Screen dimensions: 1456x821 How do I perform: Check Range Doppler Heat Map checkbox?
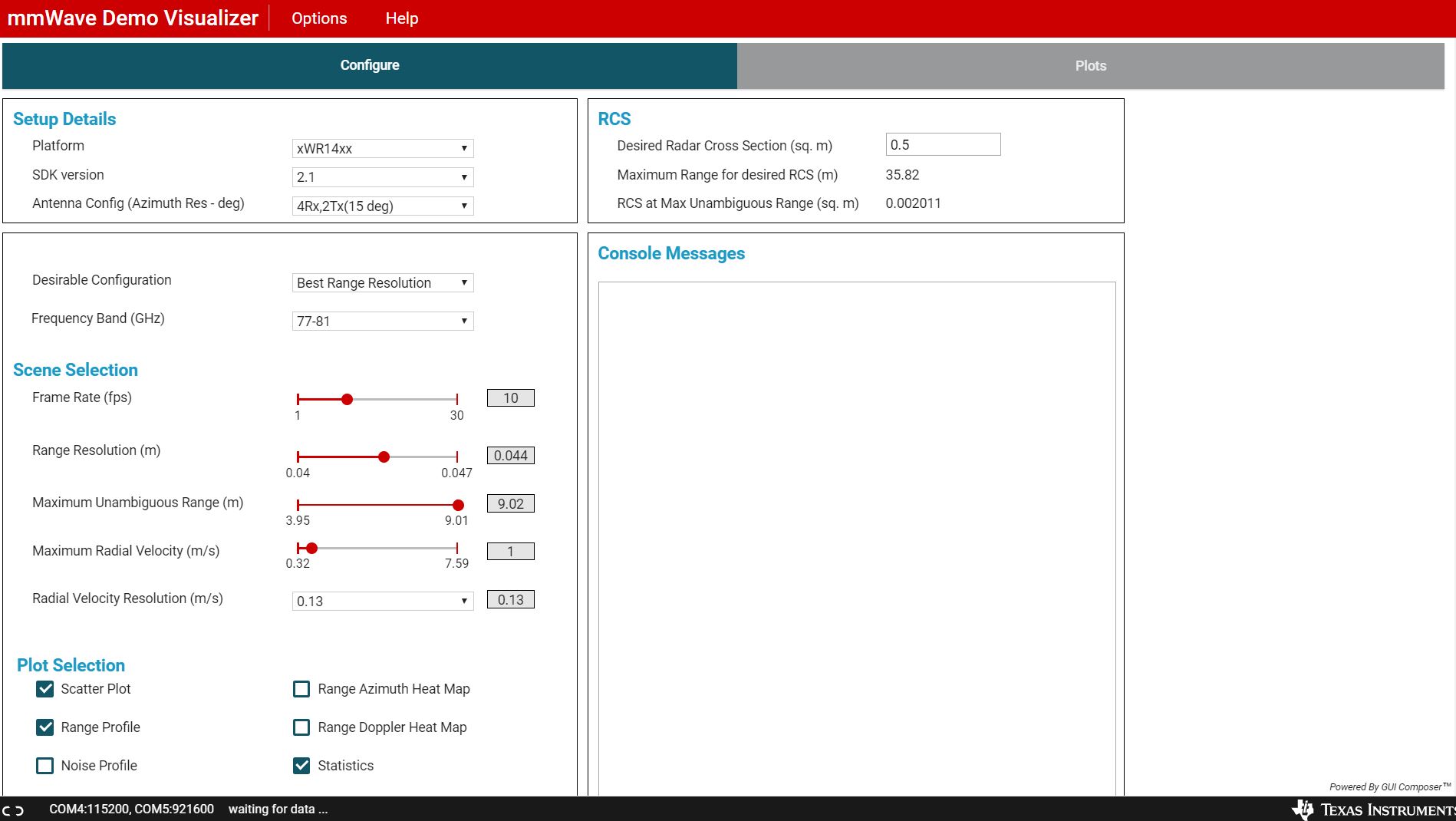tap(301, 727)
